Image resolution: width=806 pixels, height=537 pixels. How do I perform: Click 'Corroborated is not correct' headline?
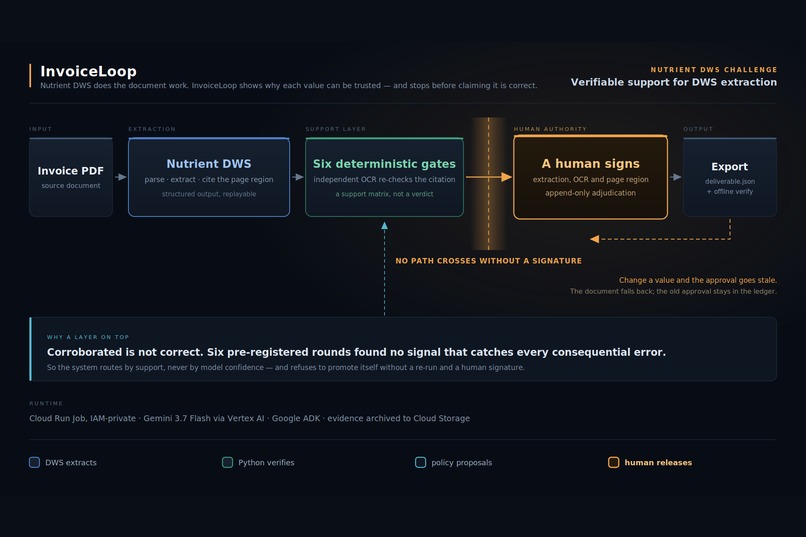coord(356,352)
